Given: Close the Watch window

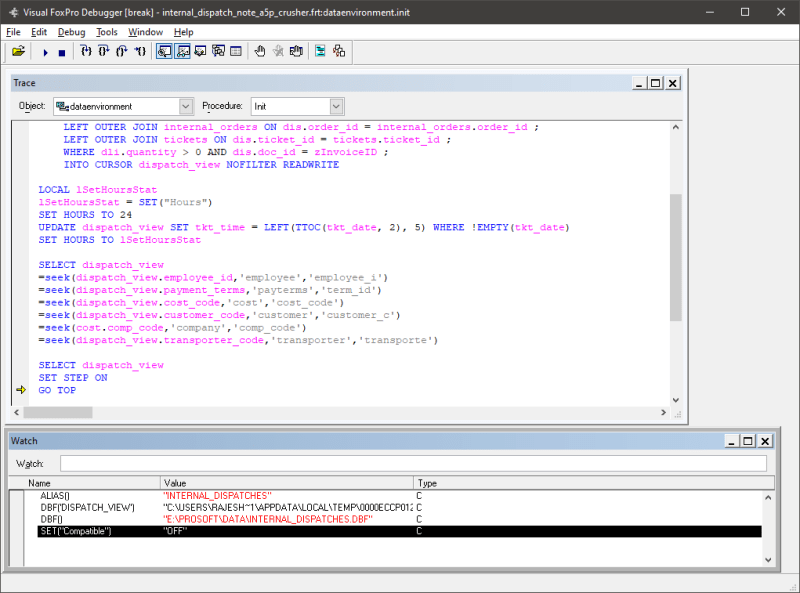Looking at the screenshot, I should tap(765, 441).
